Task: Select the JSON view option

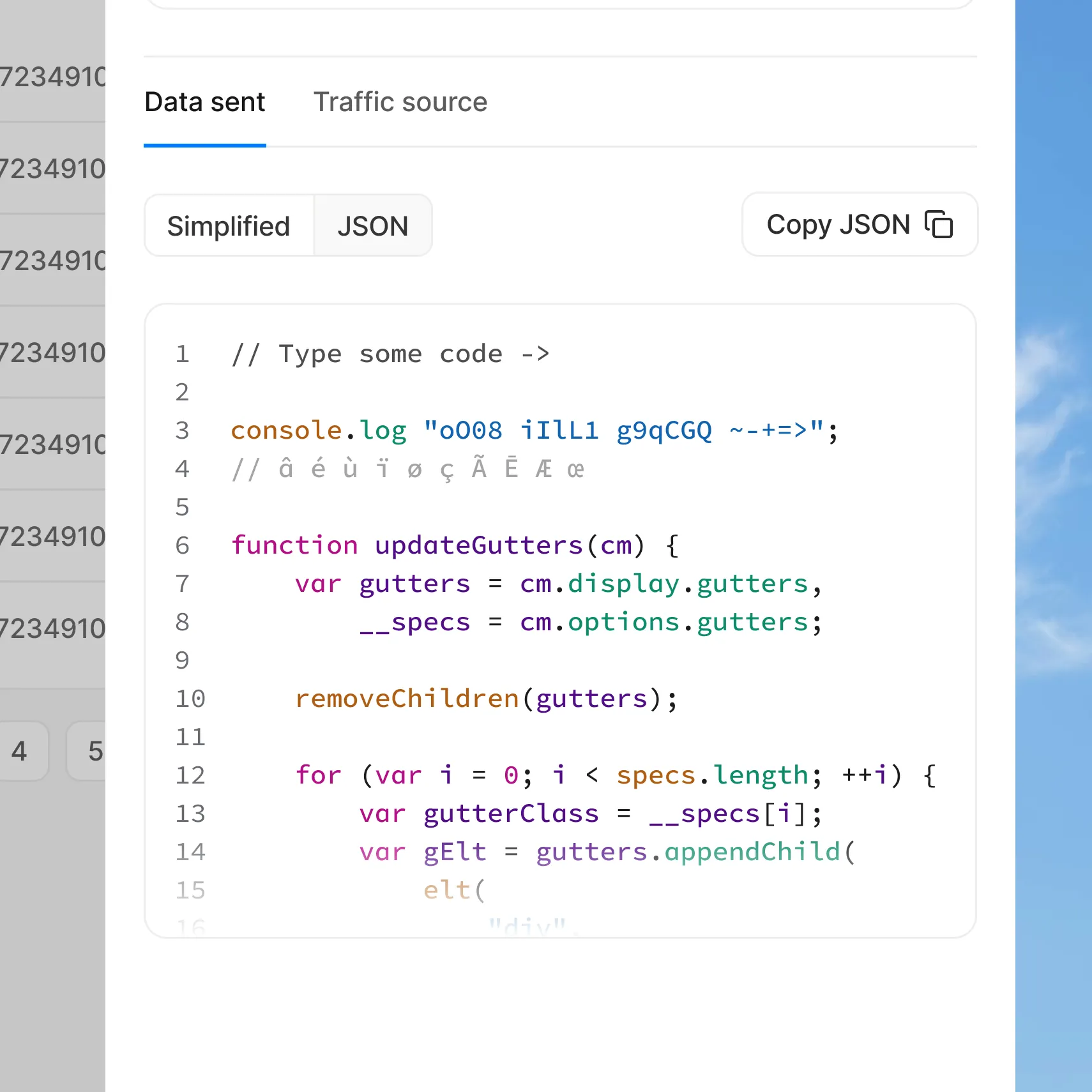Action: (x=373, y=226)
